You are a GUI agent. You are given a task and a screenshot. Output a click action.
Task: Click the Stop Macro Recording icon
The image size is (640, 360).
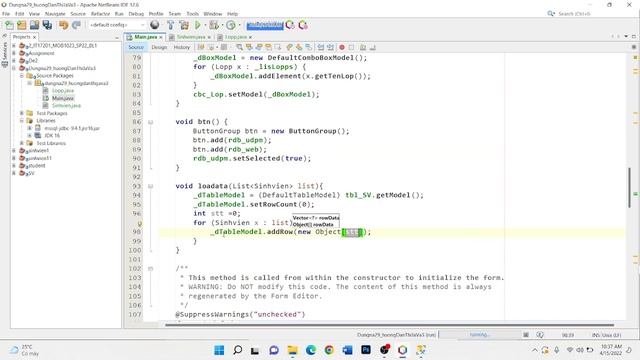click(x=351, y=47)
